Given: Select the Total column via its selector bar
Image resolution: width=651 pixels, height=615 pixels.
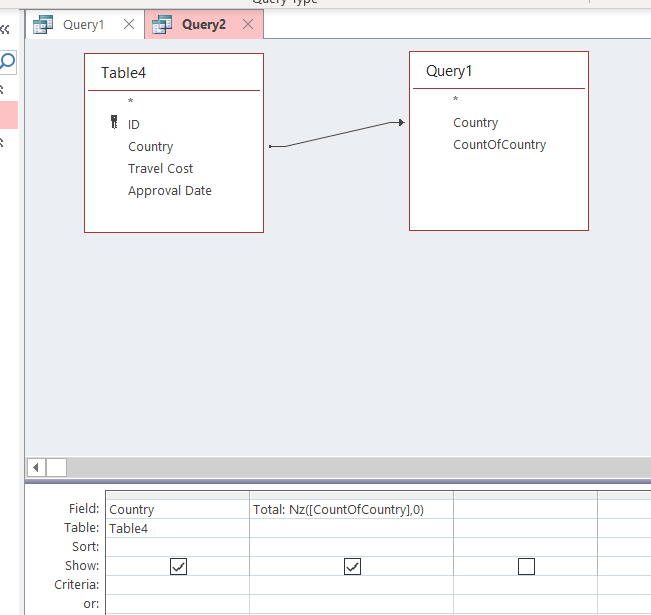Looking at the screenshot, I should click(351, 495).
